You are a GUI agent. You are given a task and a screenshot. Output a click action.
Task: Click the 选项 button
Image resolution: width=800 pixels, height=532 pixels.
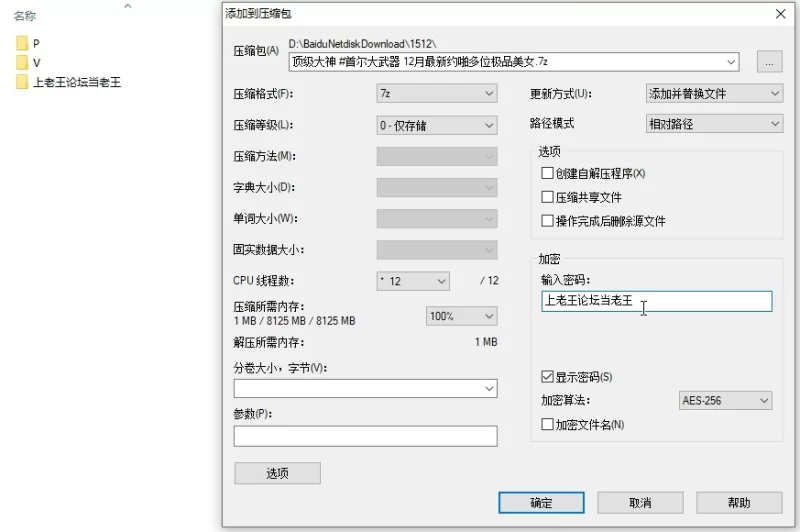tap(278, 473)
